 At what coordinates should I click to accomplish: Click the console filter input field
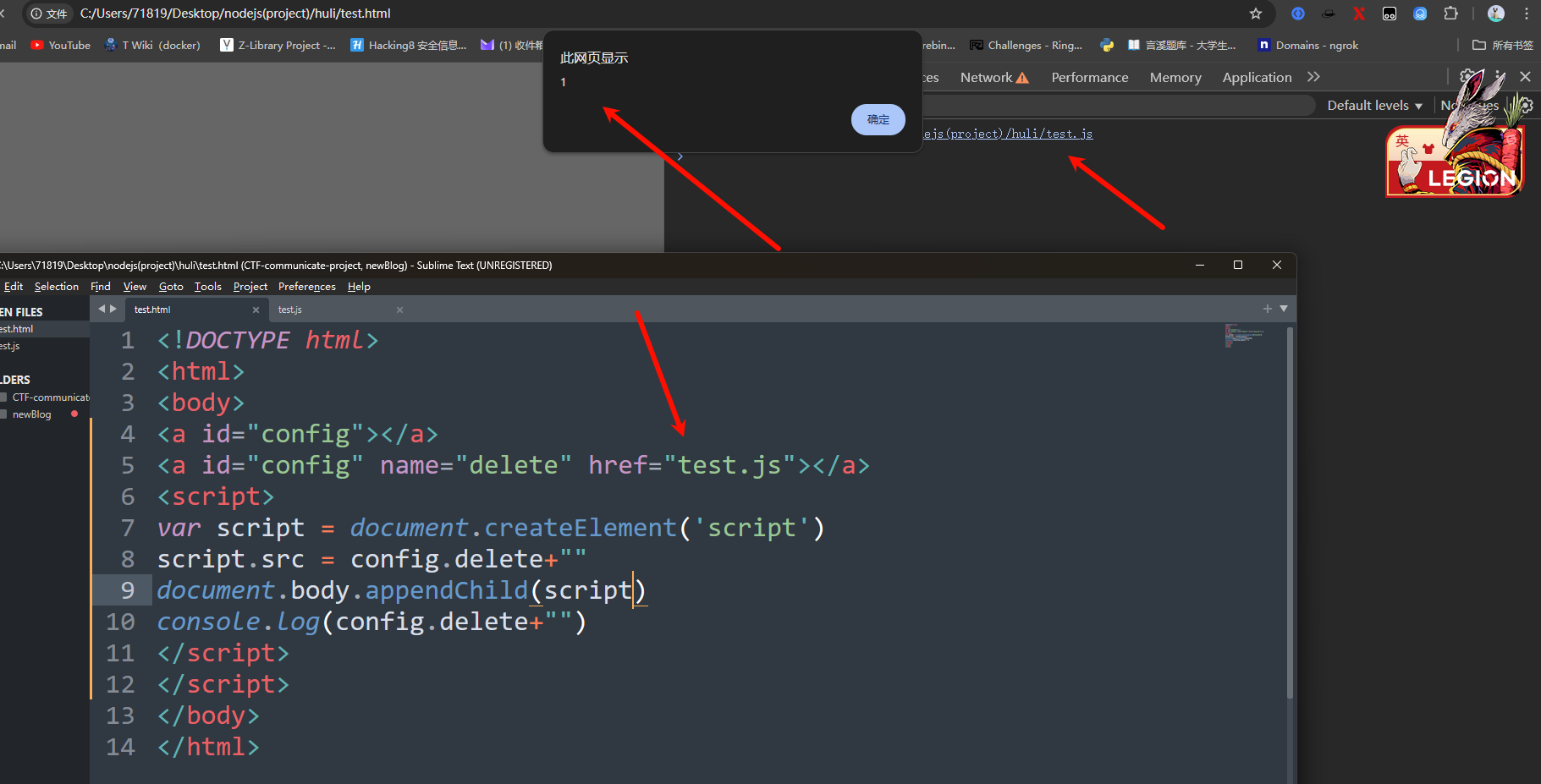(1117, 106)
